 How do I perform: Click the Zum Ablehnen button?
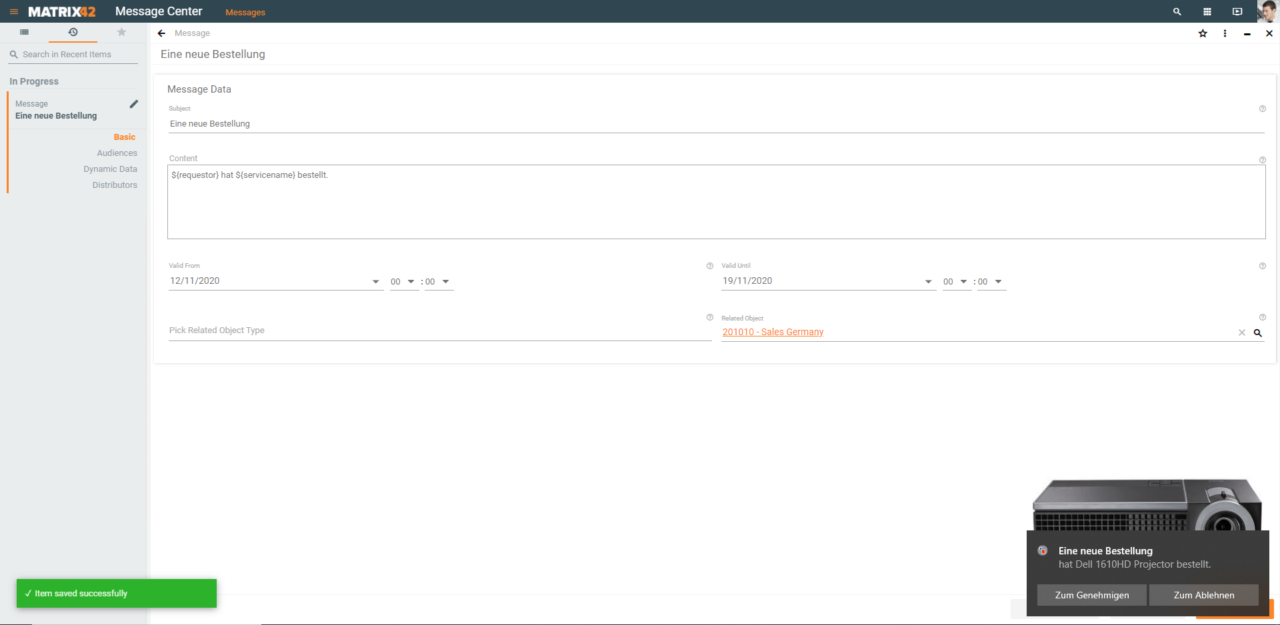click(x=1203, y=595)
